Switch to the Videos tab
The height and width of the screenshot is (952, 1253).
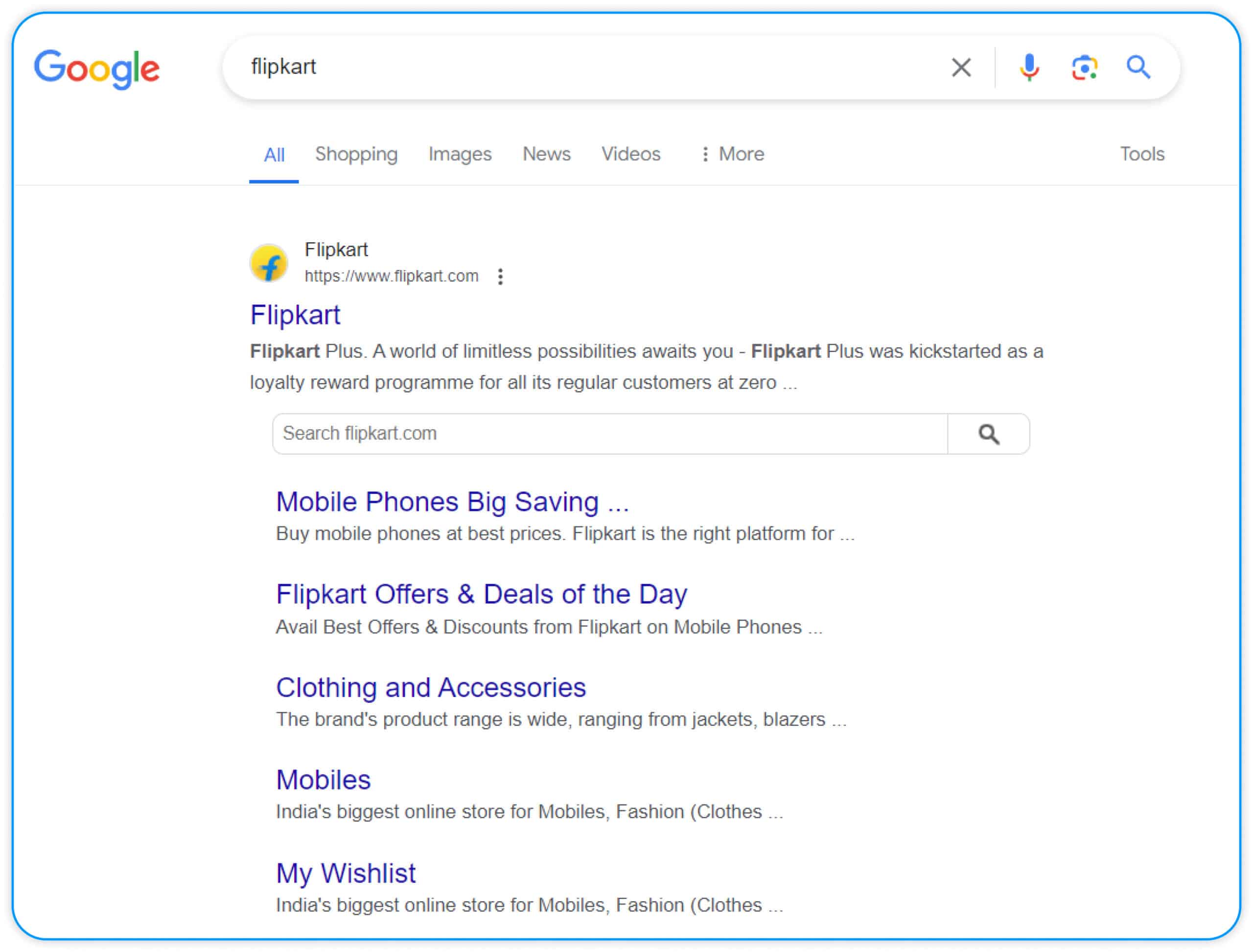point(631,154)
